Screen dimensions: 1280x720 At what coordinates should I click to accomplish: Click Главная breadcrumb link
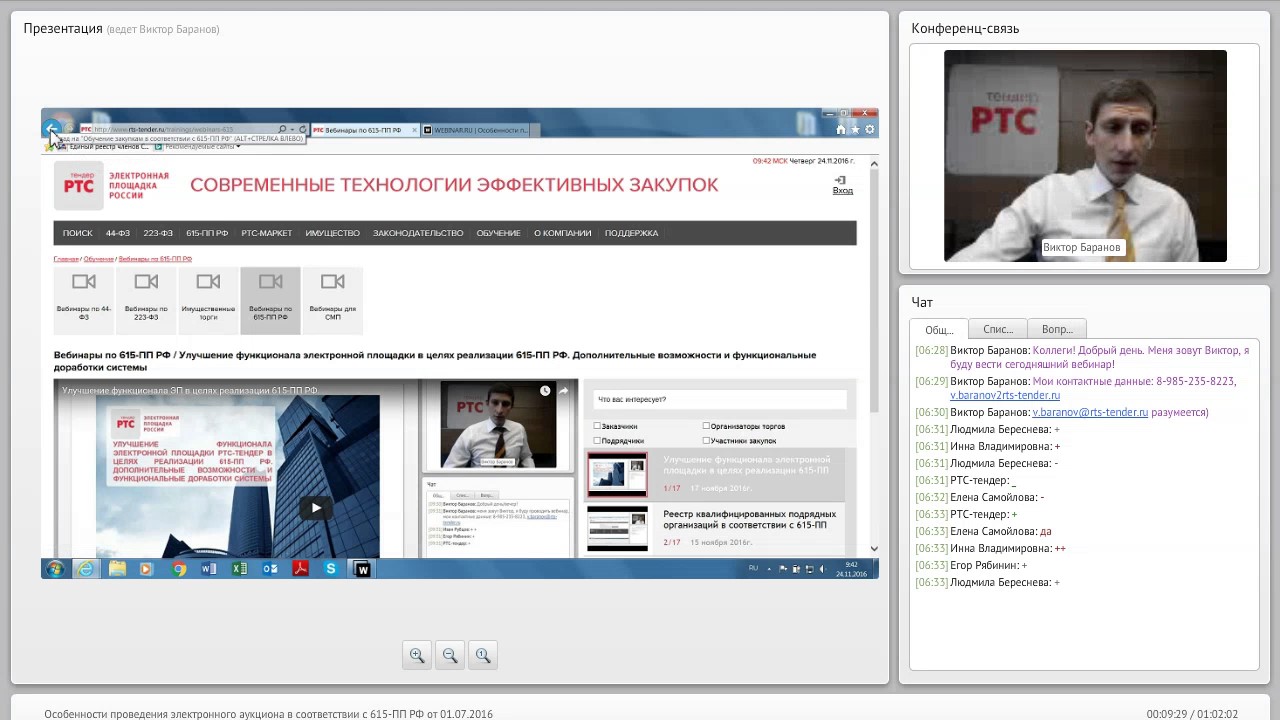point(66,259)
